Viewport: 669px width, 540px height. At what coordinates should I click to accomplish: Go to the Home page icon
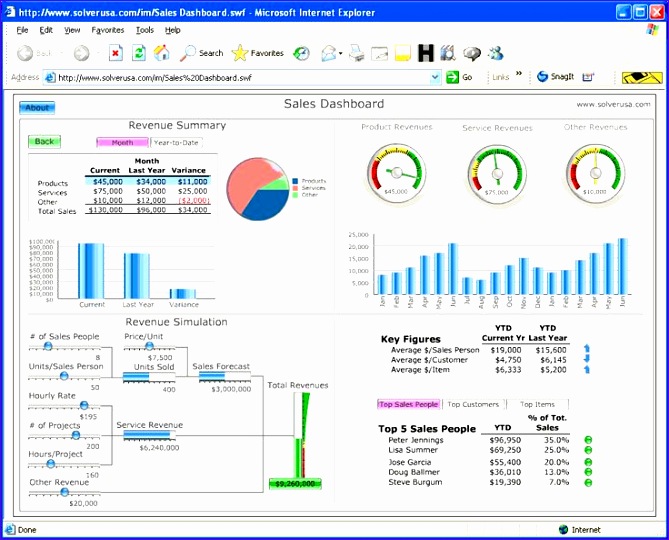tap(162, 53)
